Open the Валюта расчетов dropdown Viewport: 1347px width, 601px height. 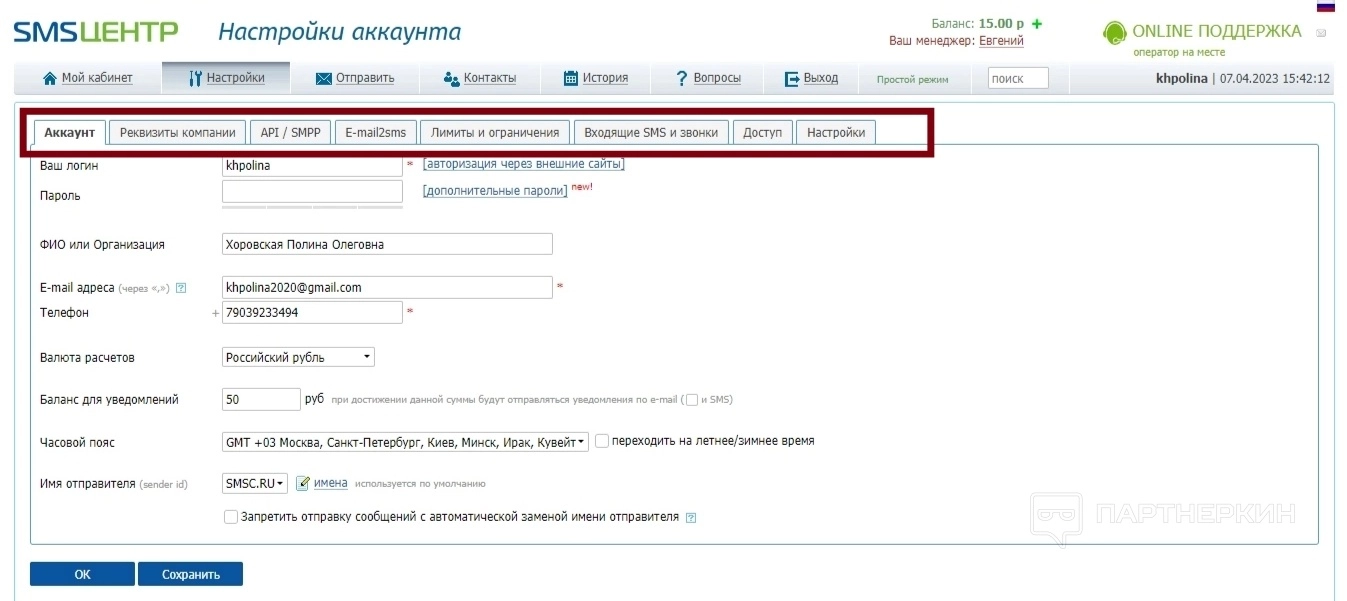click(298, 357)
